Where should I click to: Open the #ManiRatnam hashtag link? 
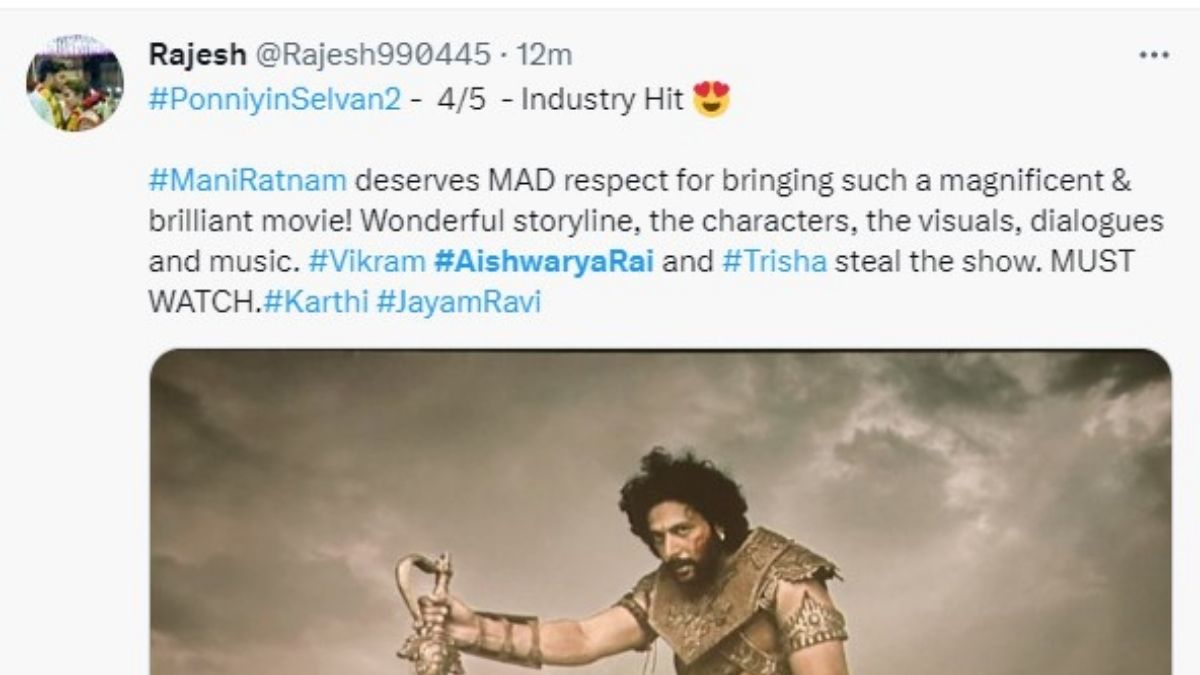click(x=248, y=181)
